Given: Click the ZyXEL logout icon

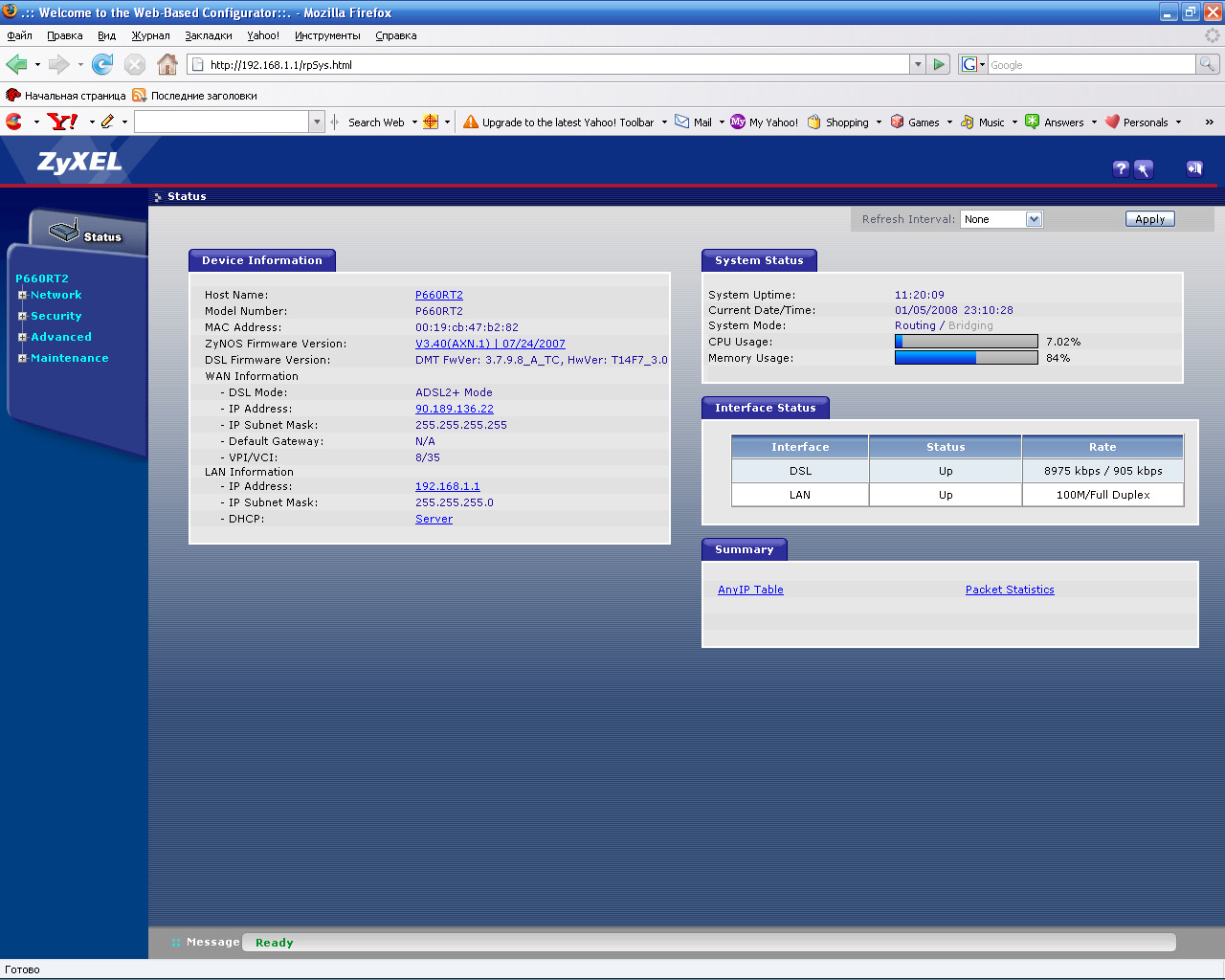Looking at the screenshot, I should pyautogui.click(x=1193, y=168).
